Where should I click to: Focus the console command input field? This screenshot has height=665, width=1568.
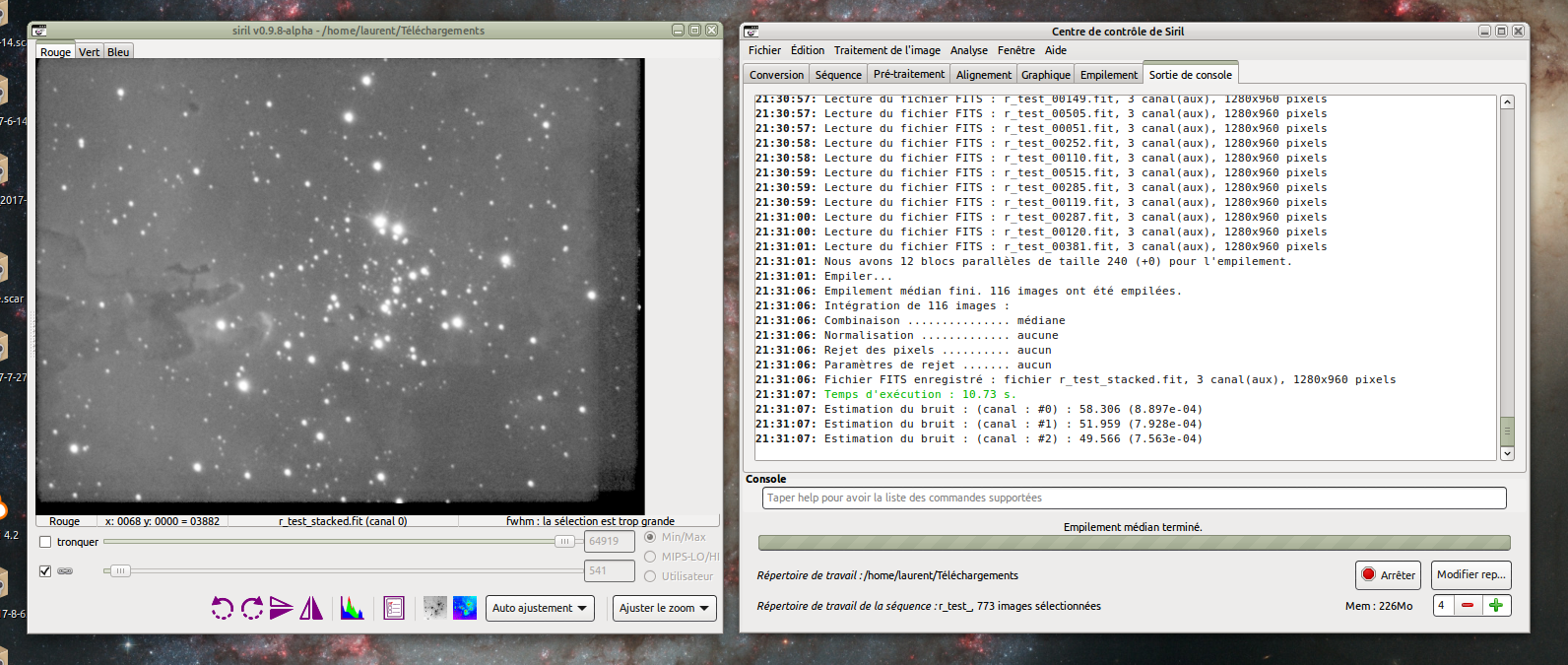pos(1135,499)
